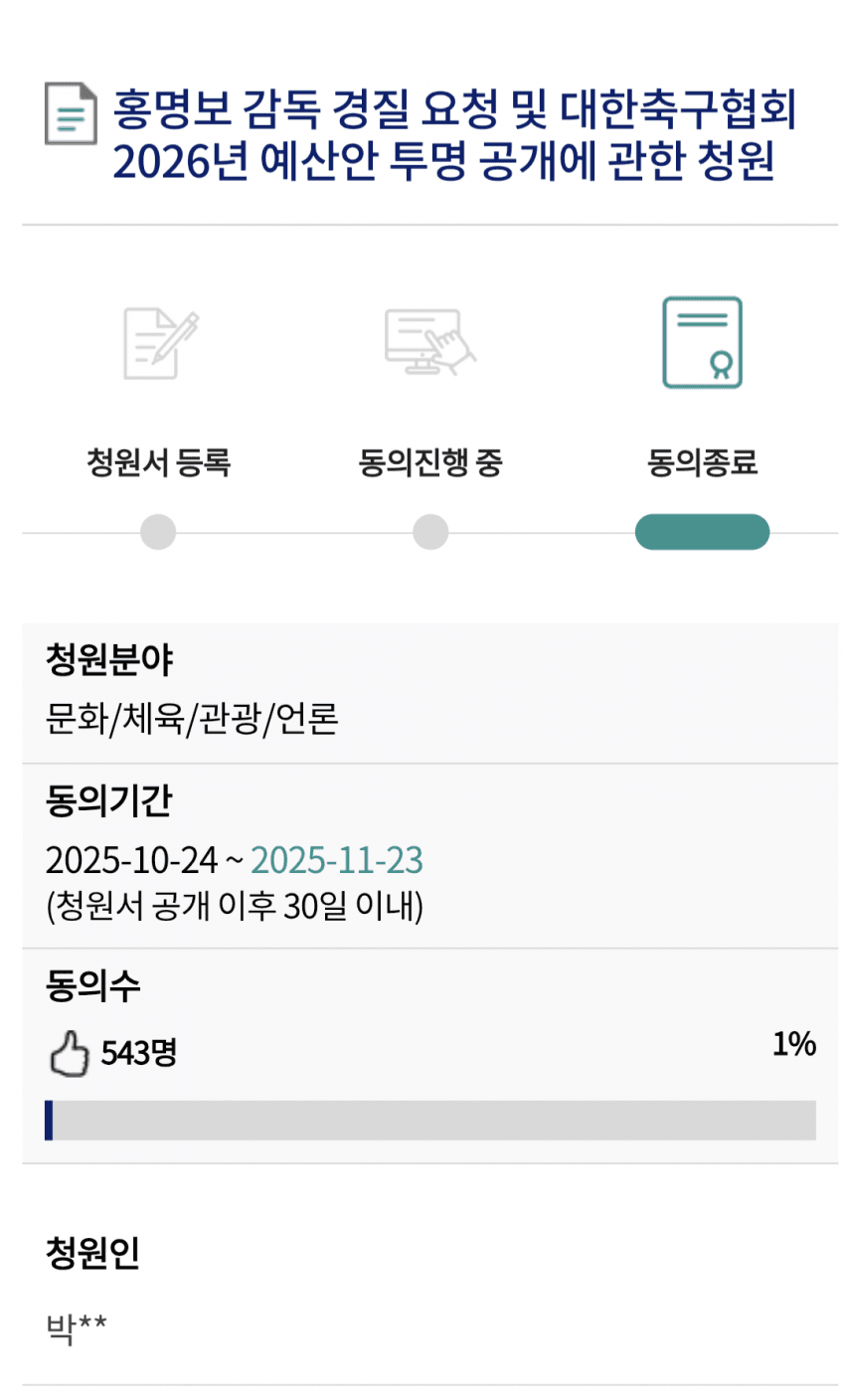The width and height of the screenshot is (845, 1400).
Task: Select the 동의종료 step label
Action: (702, 462)
